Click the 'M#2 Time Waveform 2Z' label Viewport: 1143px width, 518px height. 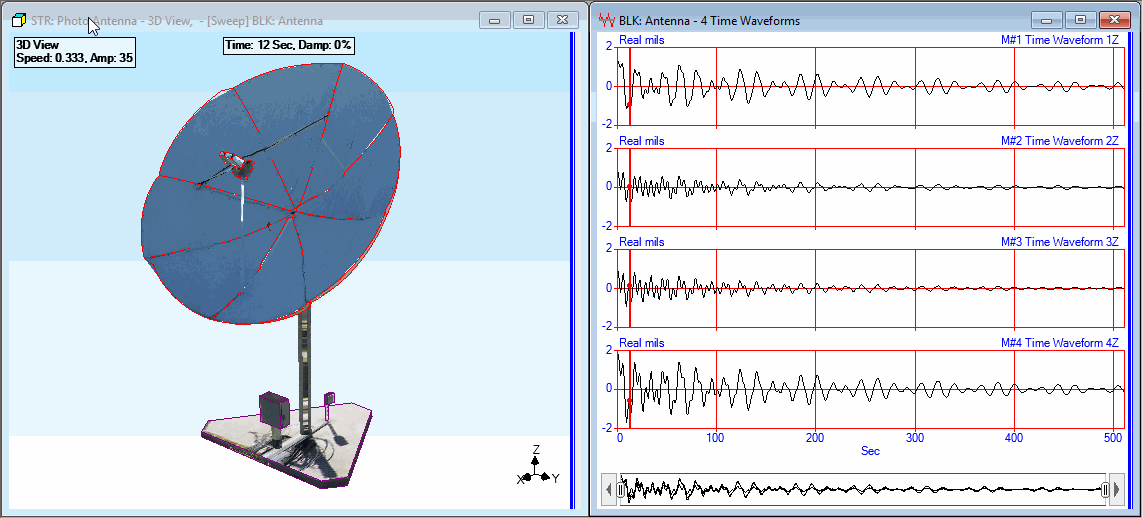pyautogui.click(x=1059, y=141)
